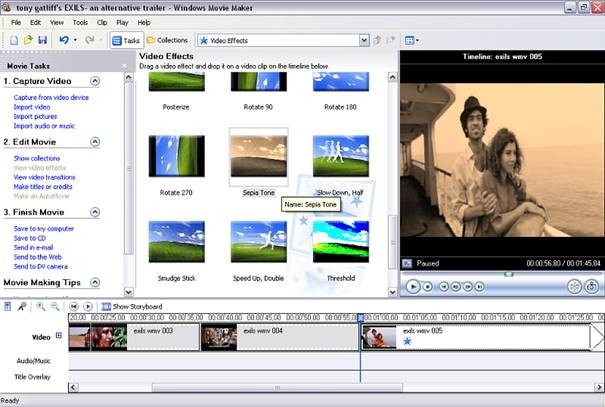Click Import audio or music link

pyautogui.click(x=44, y=126)
